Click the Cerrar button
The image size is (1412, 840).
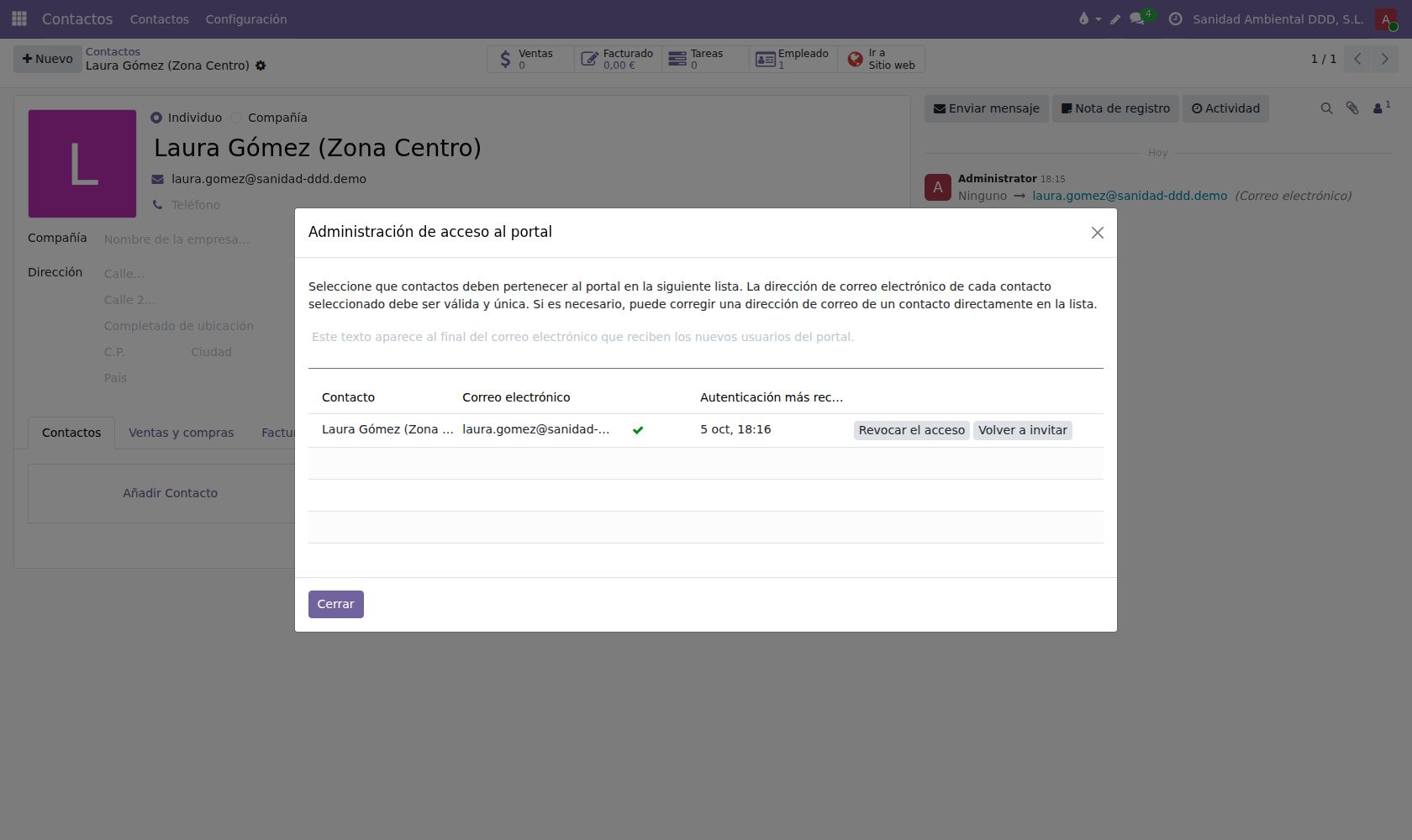[335, 604]
